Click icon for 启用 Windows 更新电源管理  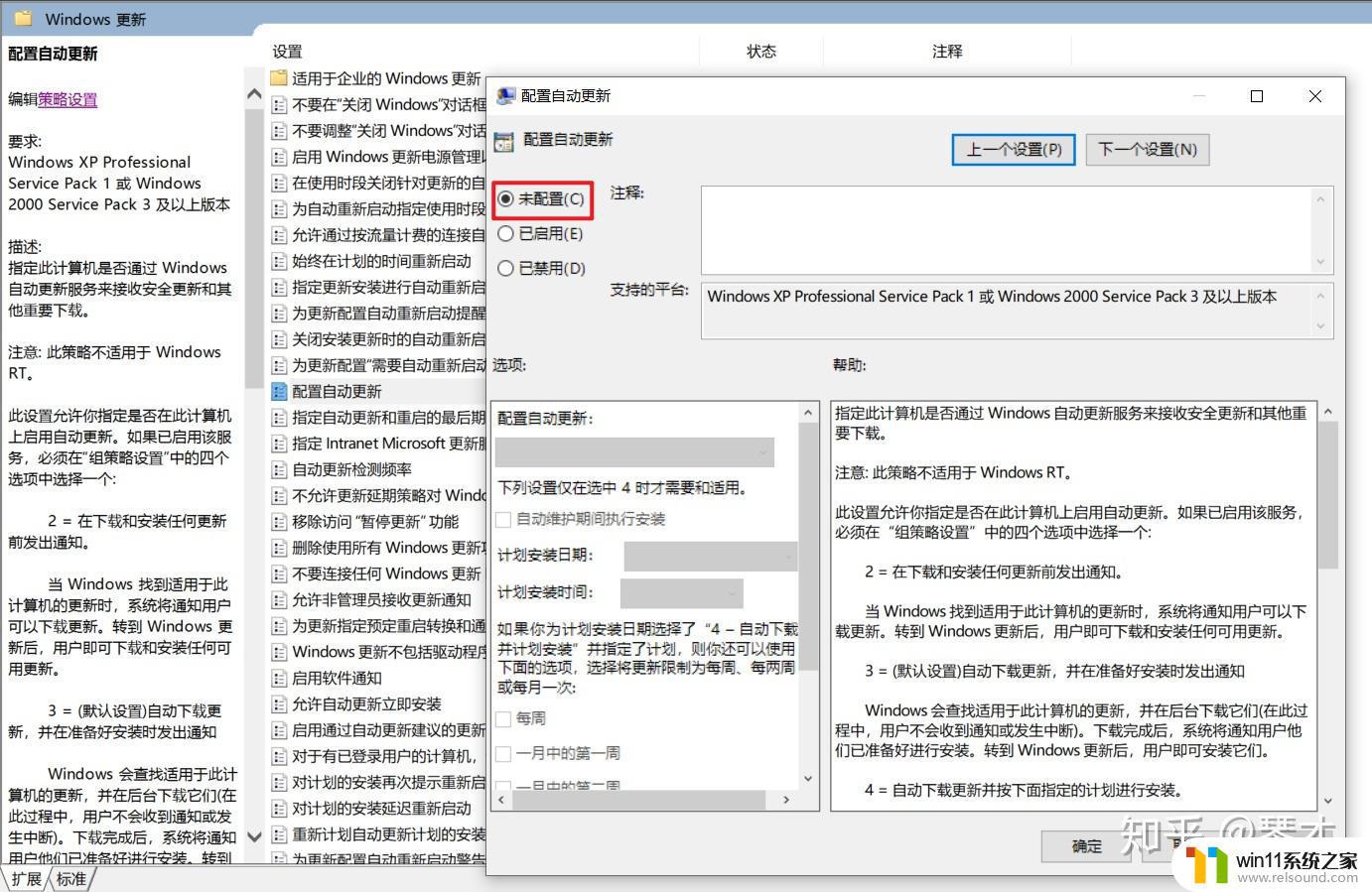pos(279,157)
